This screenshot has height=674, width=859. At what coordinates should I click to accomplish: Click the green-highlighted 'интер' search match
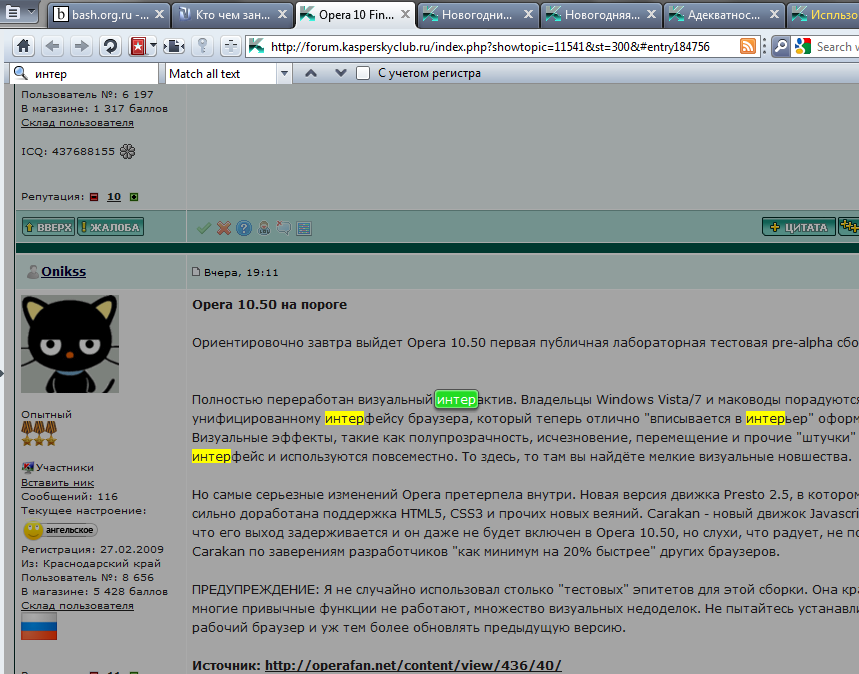click(456, 399)
